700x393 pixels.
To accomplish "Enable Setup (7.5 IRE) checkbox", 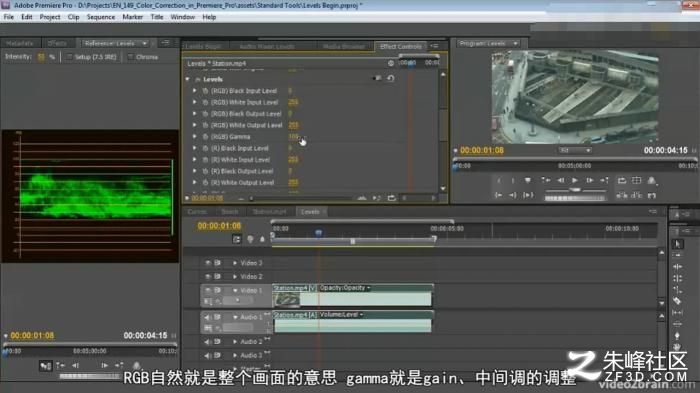I will pos(69,57).
